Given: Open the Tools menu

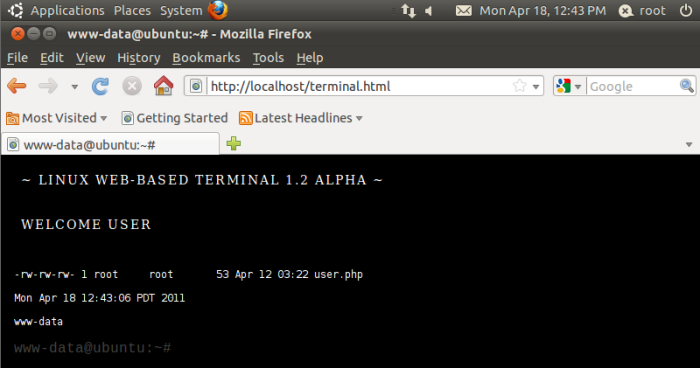Looking at the screenshot, I should 268,58.
